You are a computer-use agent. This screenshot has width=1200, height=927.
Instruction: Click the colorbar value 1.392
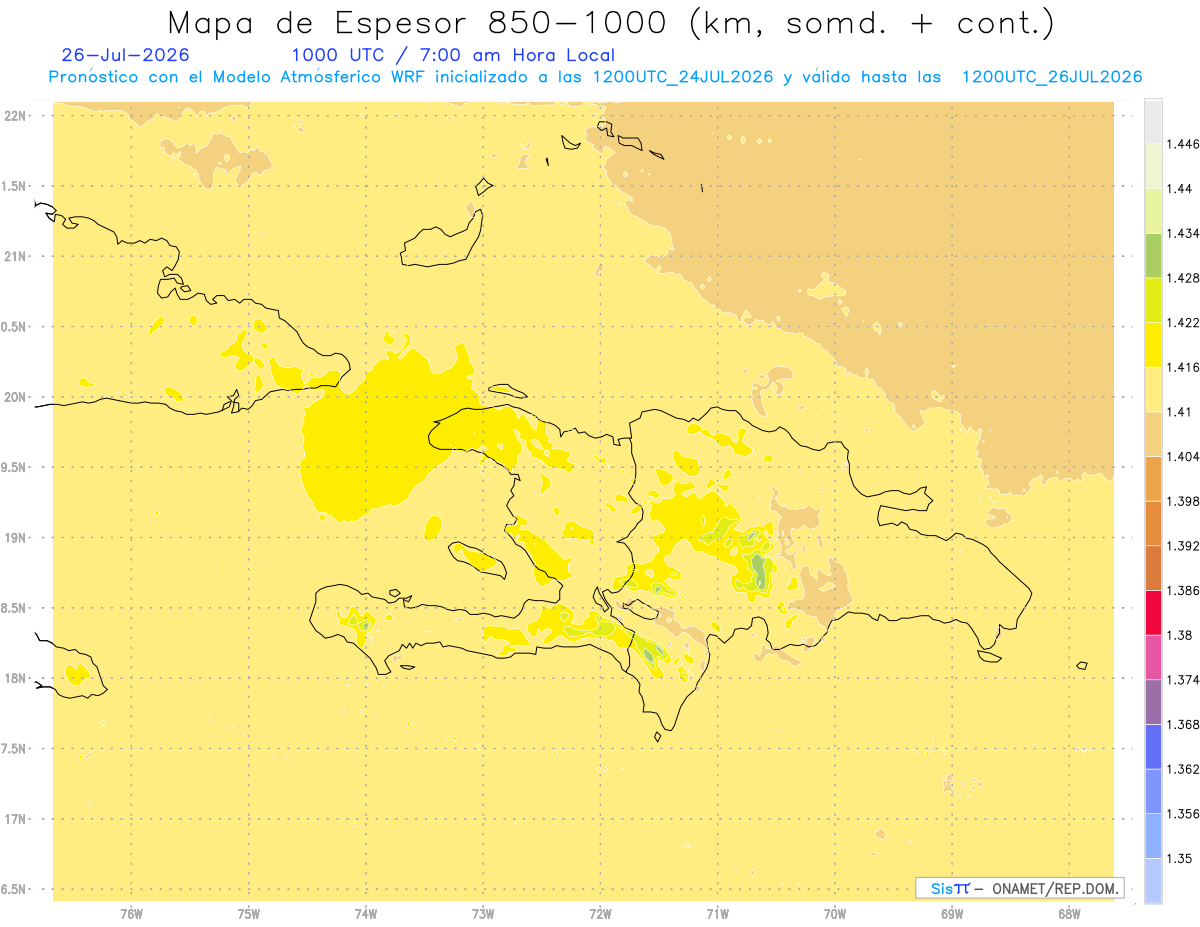[1184, 546]
